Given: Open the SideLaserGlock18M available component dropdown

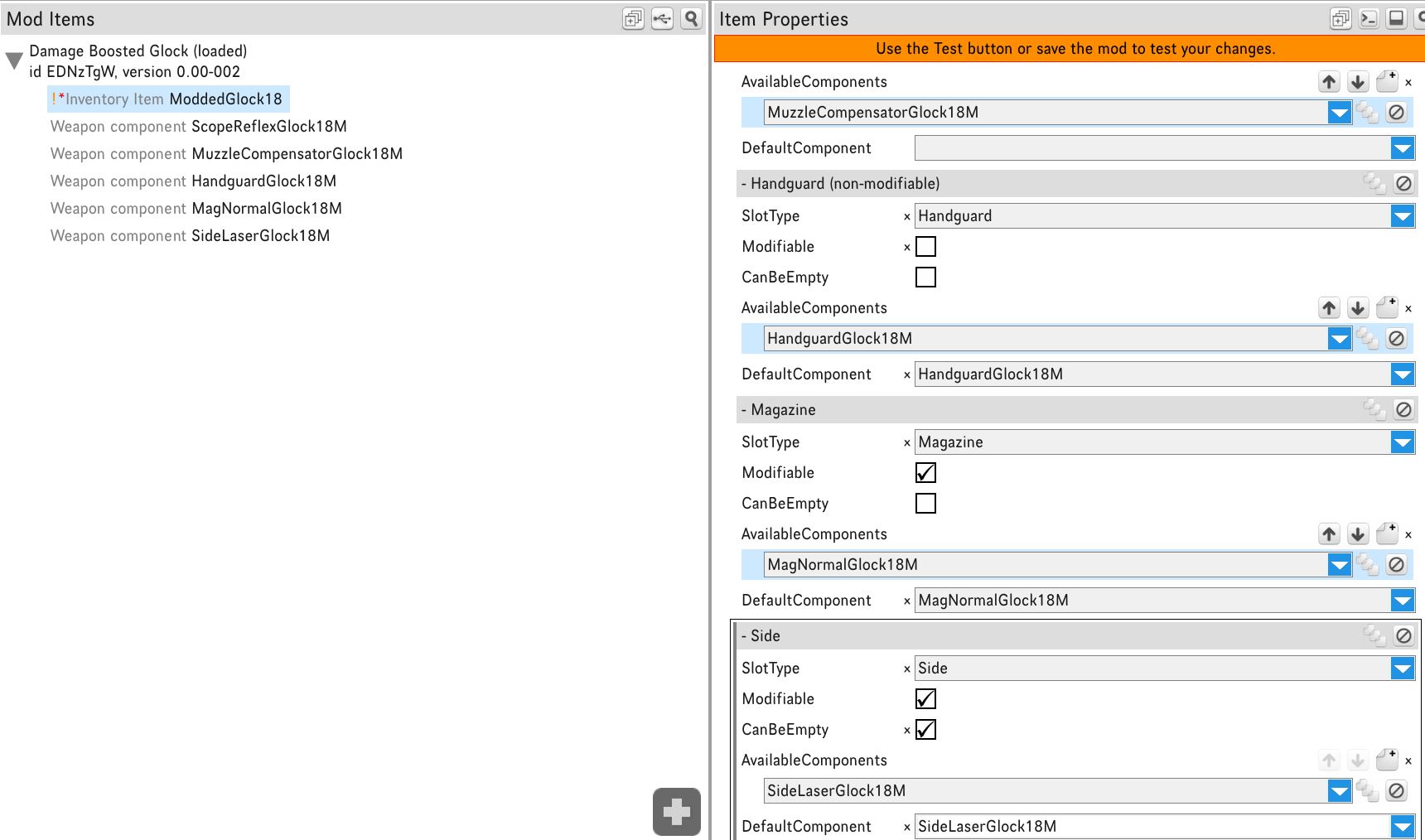Looking at the screenshot, I should (1340, 790).
